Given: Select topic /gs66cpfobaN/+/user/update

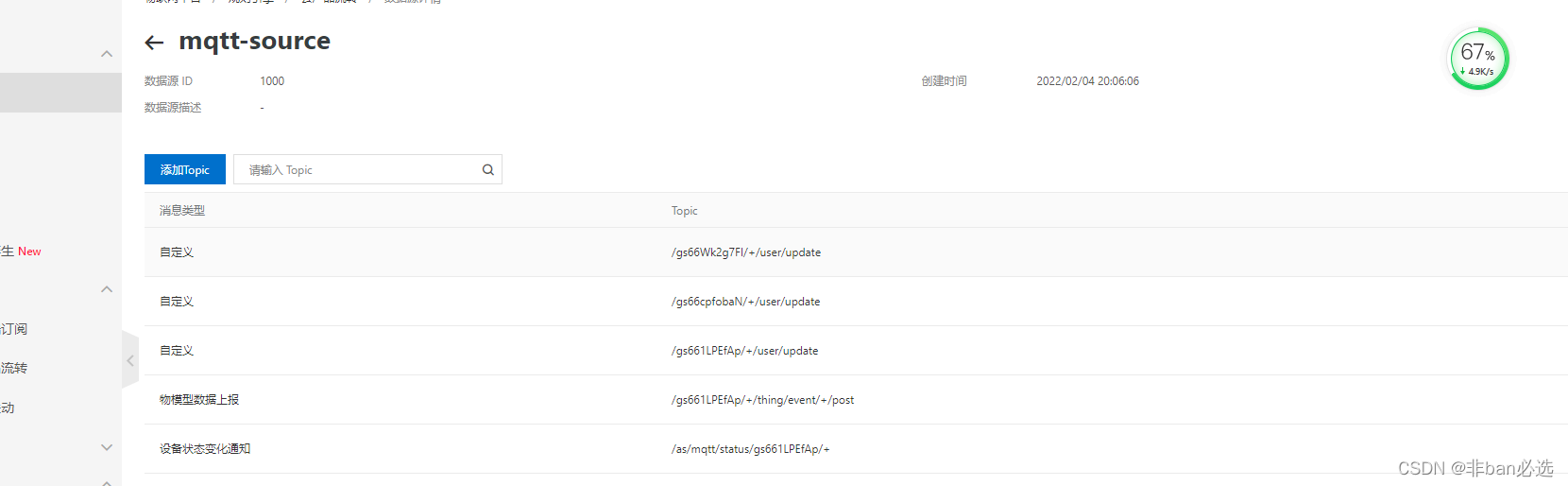Looking at the screenshot, I should (x=746, y=302).
